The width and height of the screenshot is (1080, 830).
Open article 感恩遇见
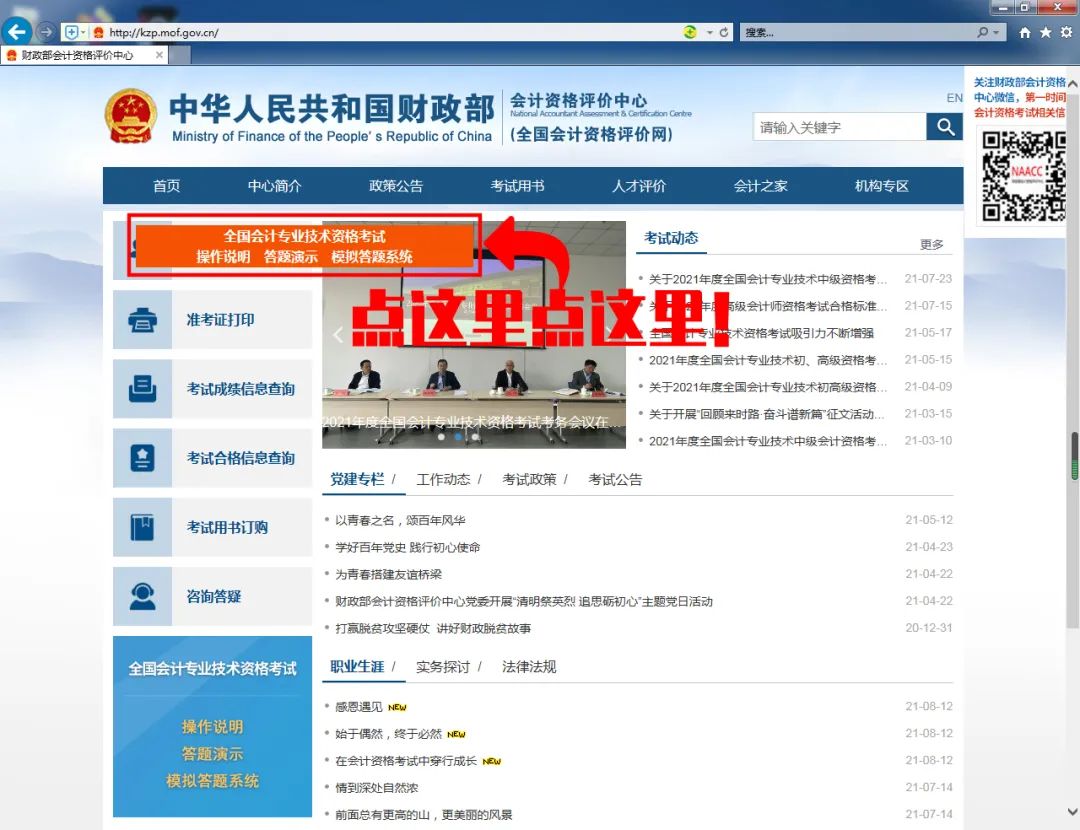click(358, 707)
